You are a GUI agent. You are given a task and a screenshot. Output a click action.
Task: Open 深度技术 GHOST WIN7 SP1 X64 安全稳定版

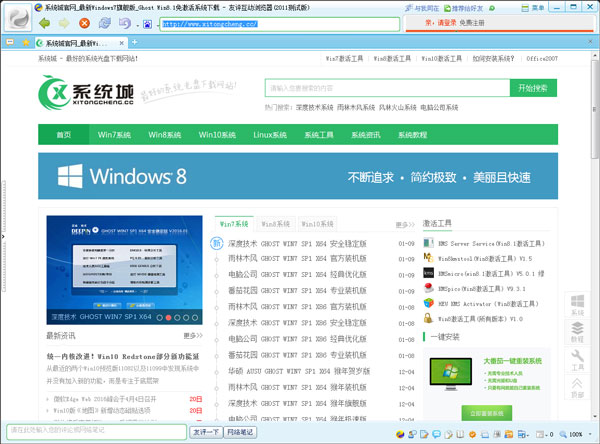[x=297, y=243]
